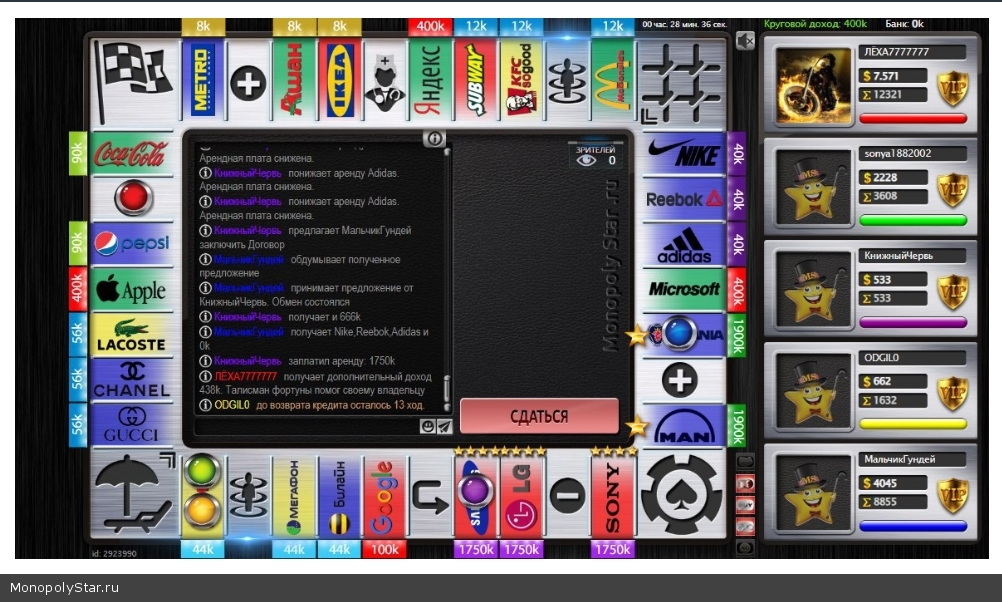The image size is (1002, 602).
Task: Open the emoji smiley picker in chat
Action: 428,426
